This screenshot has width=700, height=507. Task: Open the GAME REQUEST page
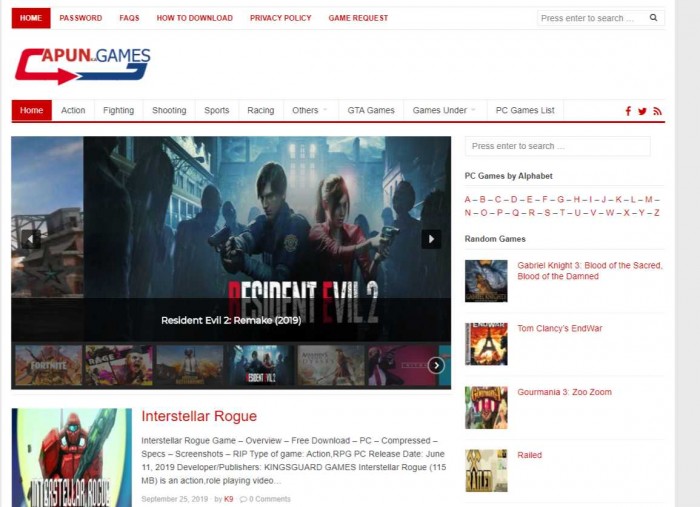[358, 18]
